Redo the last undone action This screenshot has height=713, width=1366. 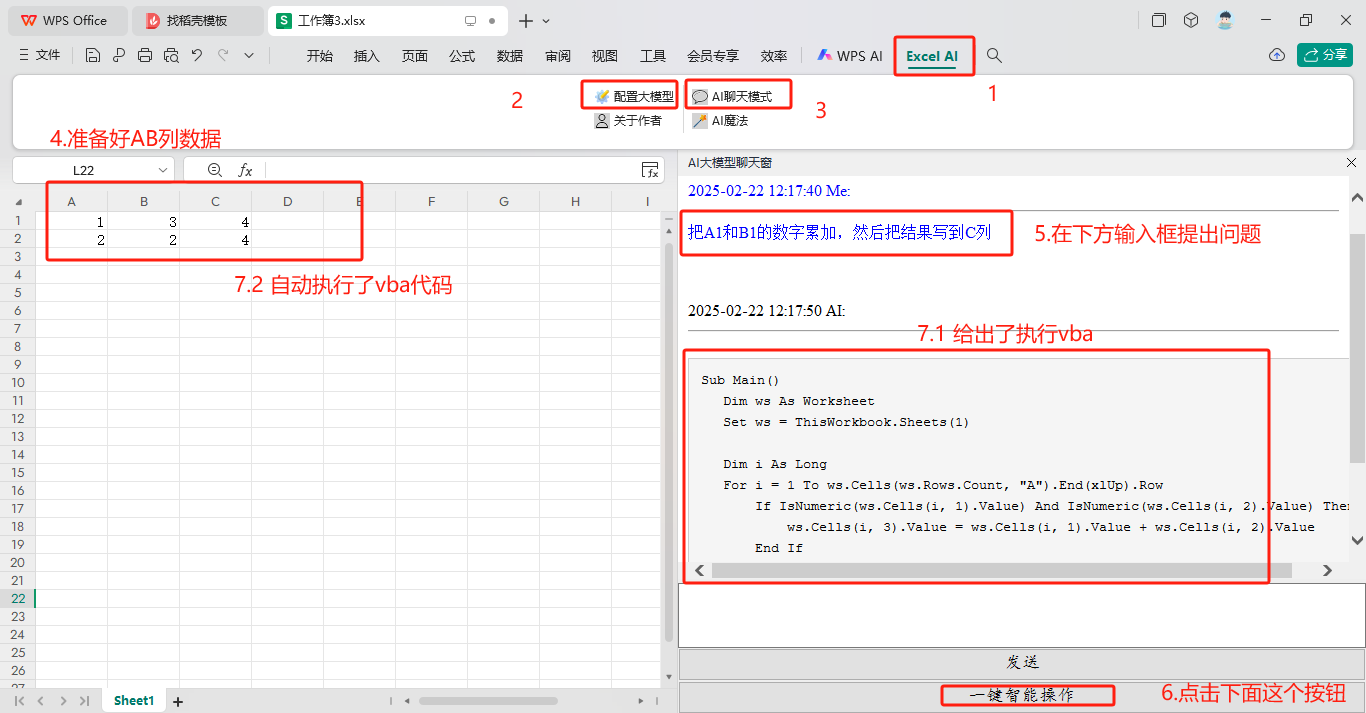223,56
